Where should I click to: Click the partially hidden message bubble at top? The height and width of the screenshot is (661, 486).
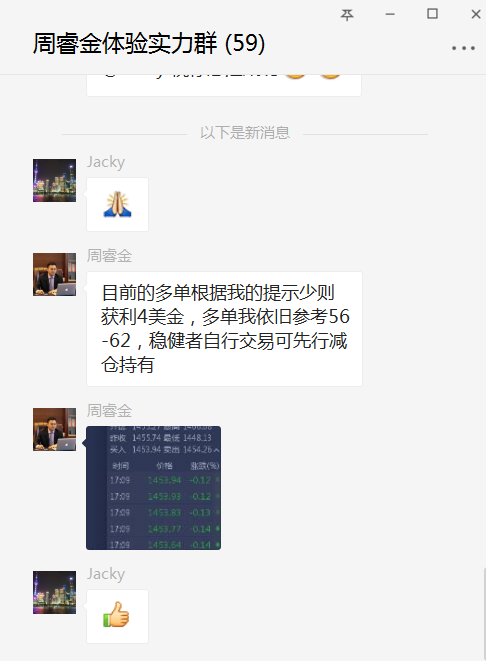(x=224, y=85)
